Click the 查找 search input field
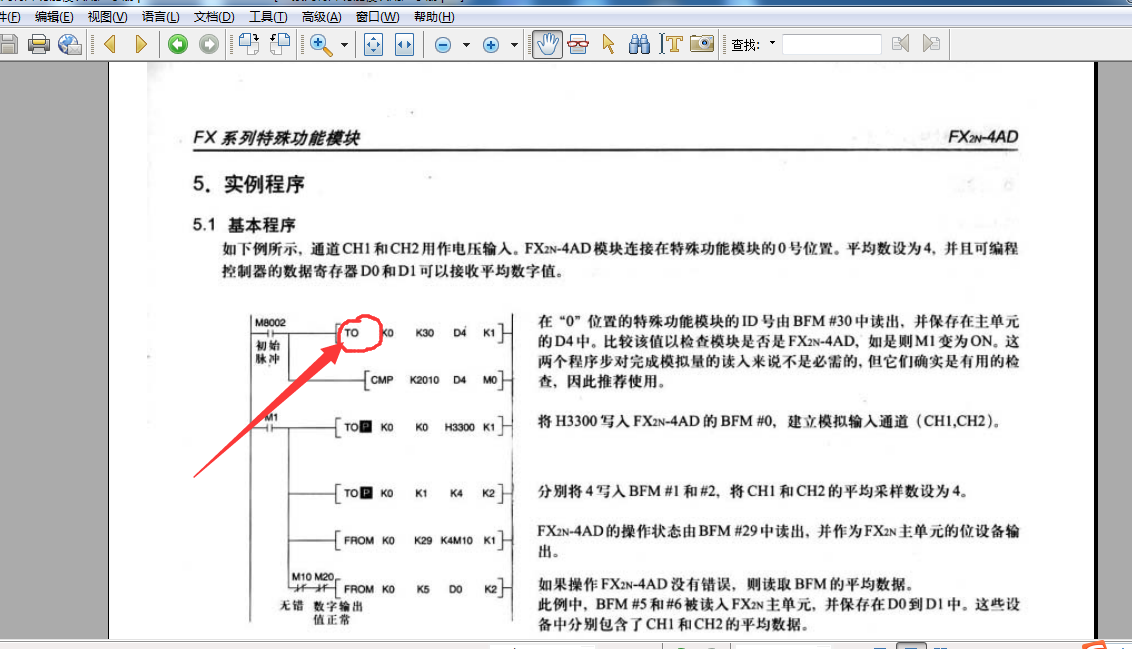The height and width of the screenshot is (649, 1132). pos(831,44)
